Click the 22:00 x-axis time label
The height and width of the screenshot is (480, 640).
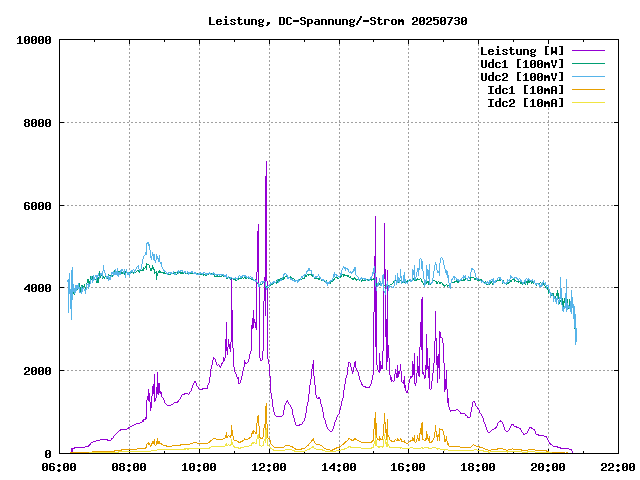click(617, 467)
